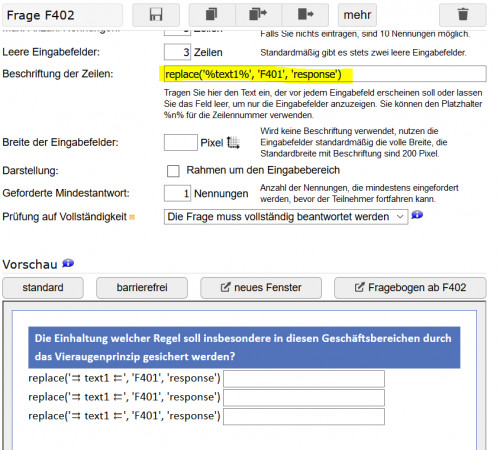
Task: Click the Beschriftung der Zeilen text field
Action: click(x=325, y=74)
